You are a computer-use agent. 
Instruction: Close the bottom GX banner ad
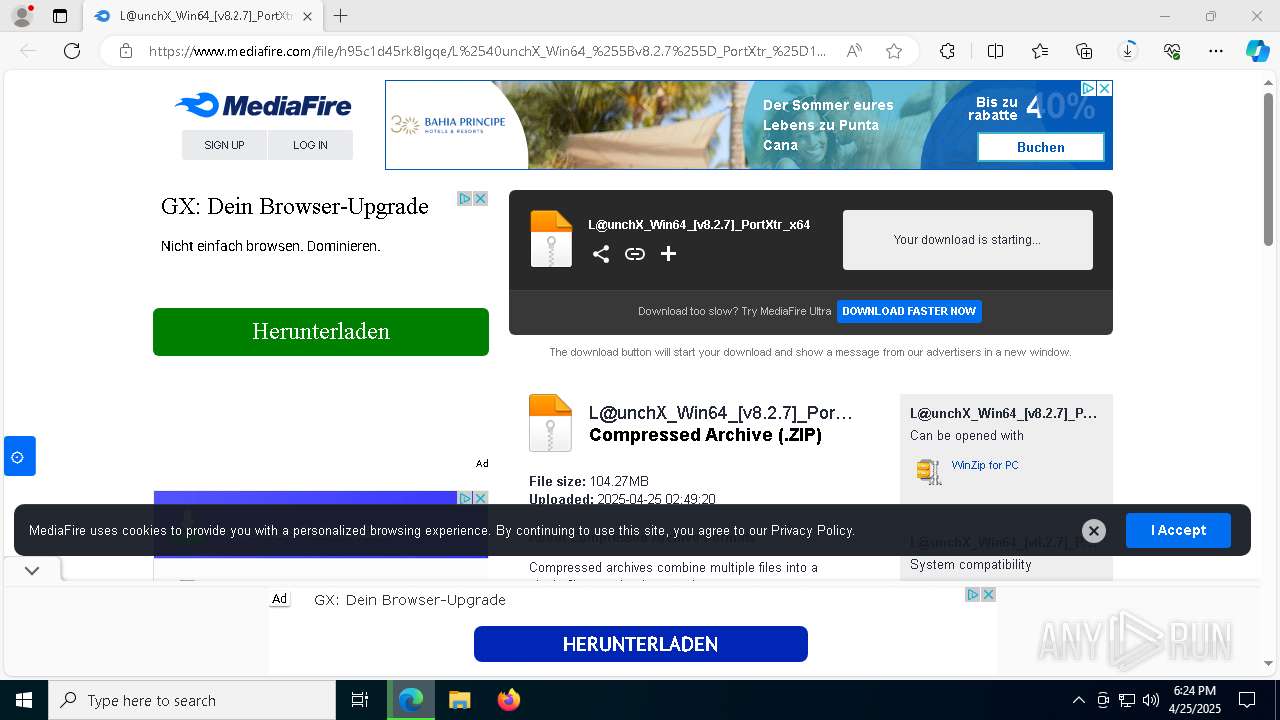pos(988,594)
